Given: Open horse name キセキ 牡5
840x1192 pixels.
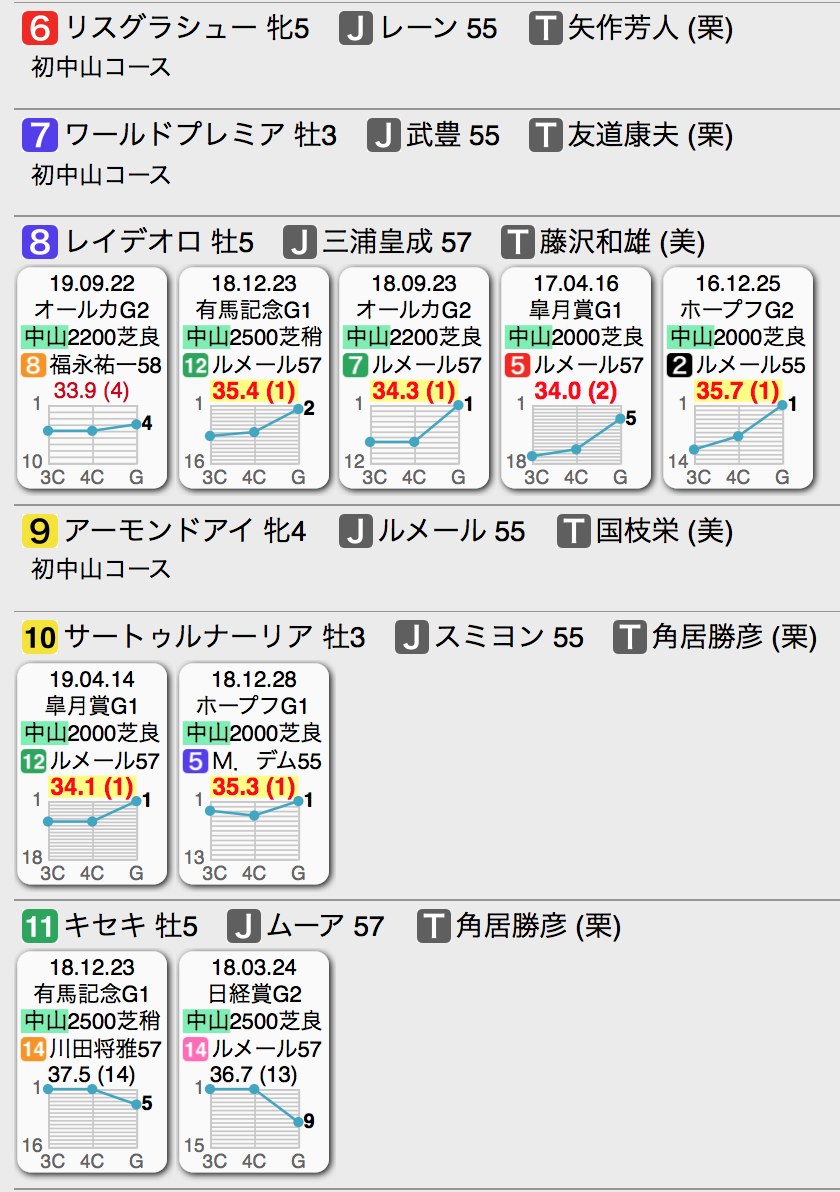Looking at the screenshot, I should click(x=131, y=926).
